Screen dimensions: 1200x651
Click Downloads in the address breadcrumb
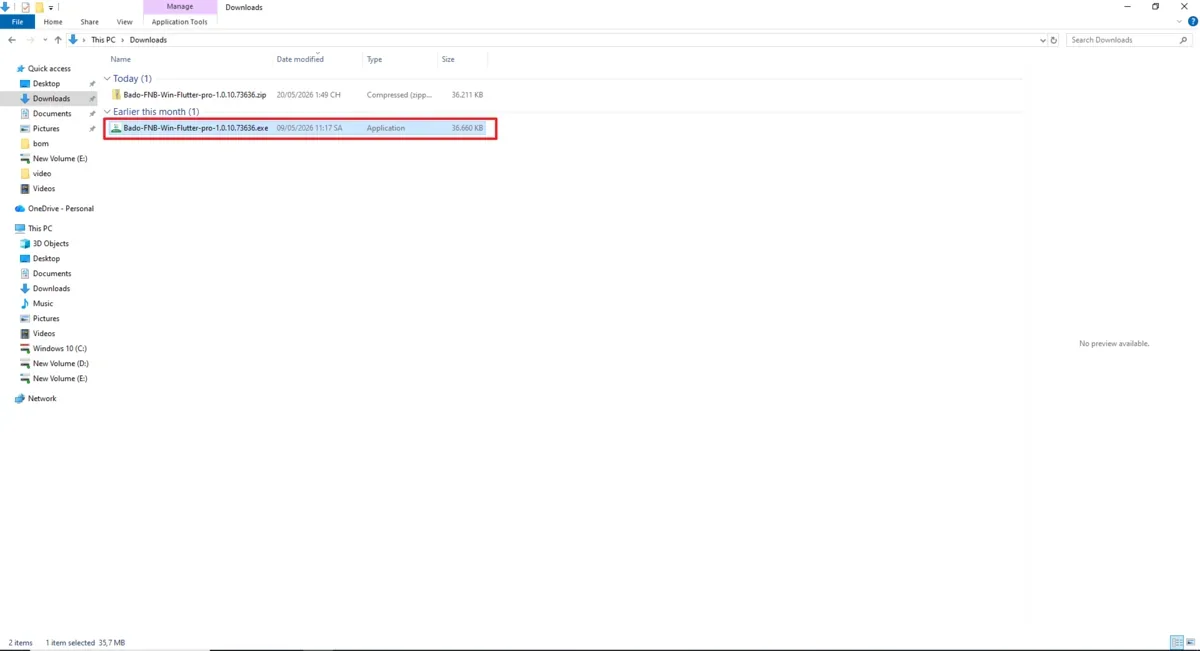pyautogui.click(x=148, y=40)
